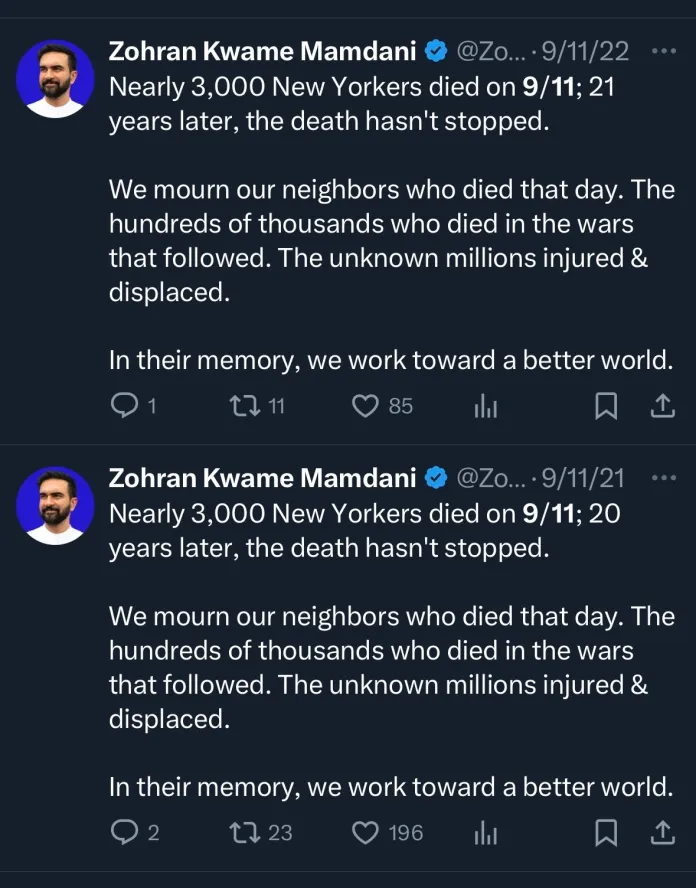View analytics for the 9/11/22 tweet
This screenshot has height=888, width=696.
click(x=485, y=405)
